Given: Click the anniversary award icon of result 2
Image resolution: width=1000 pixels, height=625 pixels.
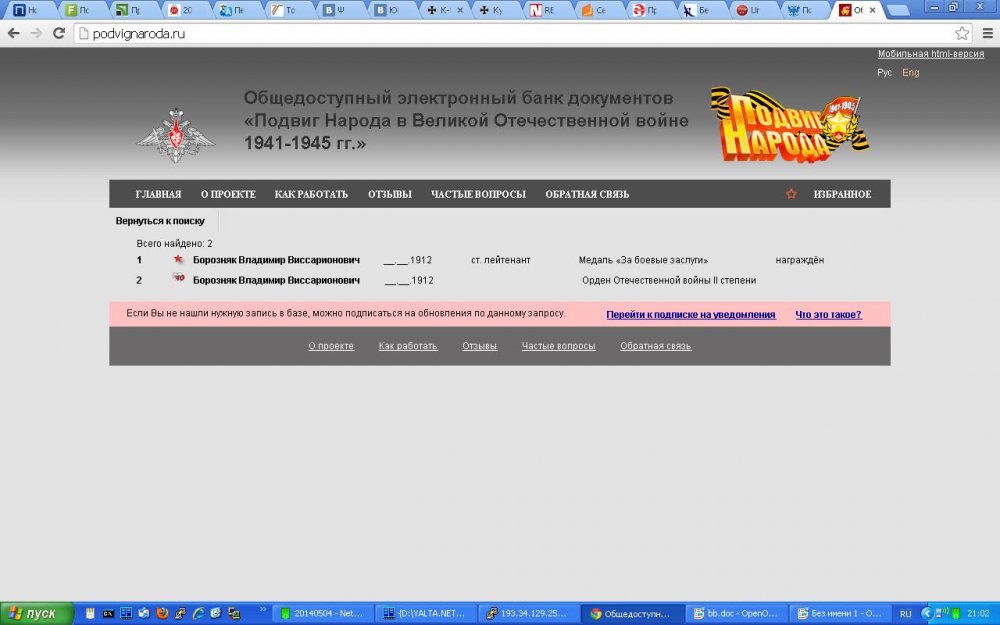Looking at the screenshot, I should click(x=179, y=278).
